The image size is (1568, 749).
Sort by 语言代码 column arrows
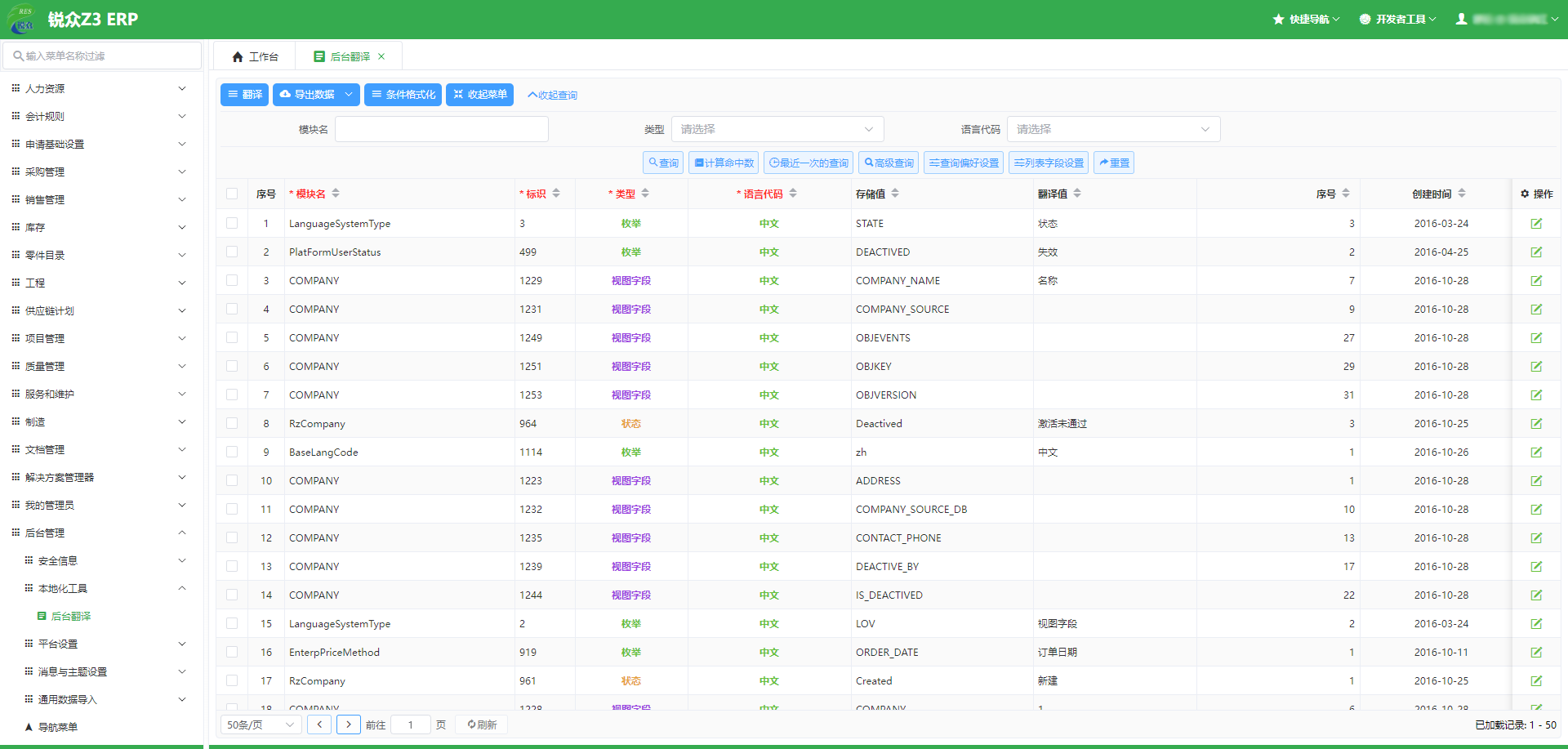[x=793, y=194]
